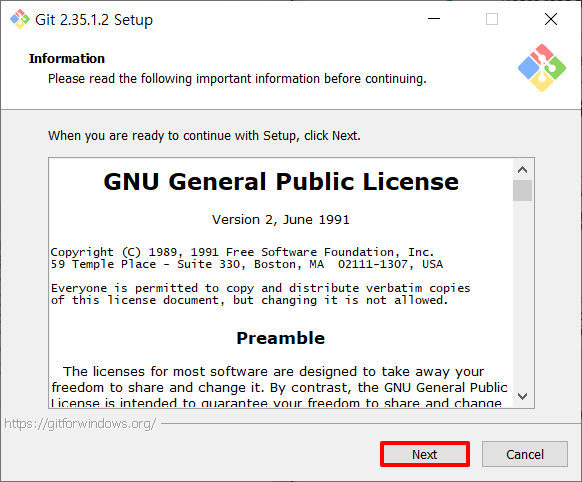
Task: Close the Git Setup window
Action: point(551,19)
